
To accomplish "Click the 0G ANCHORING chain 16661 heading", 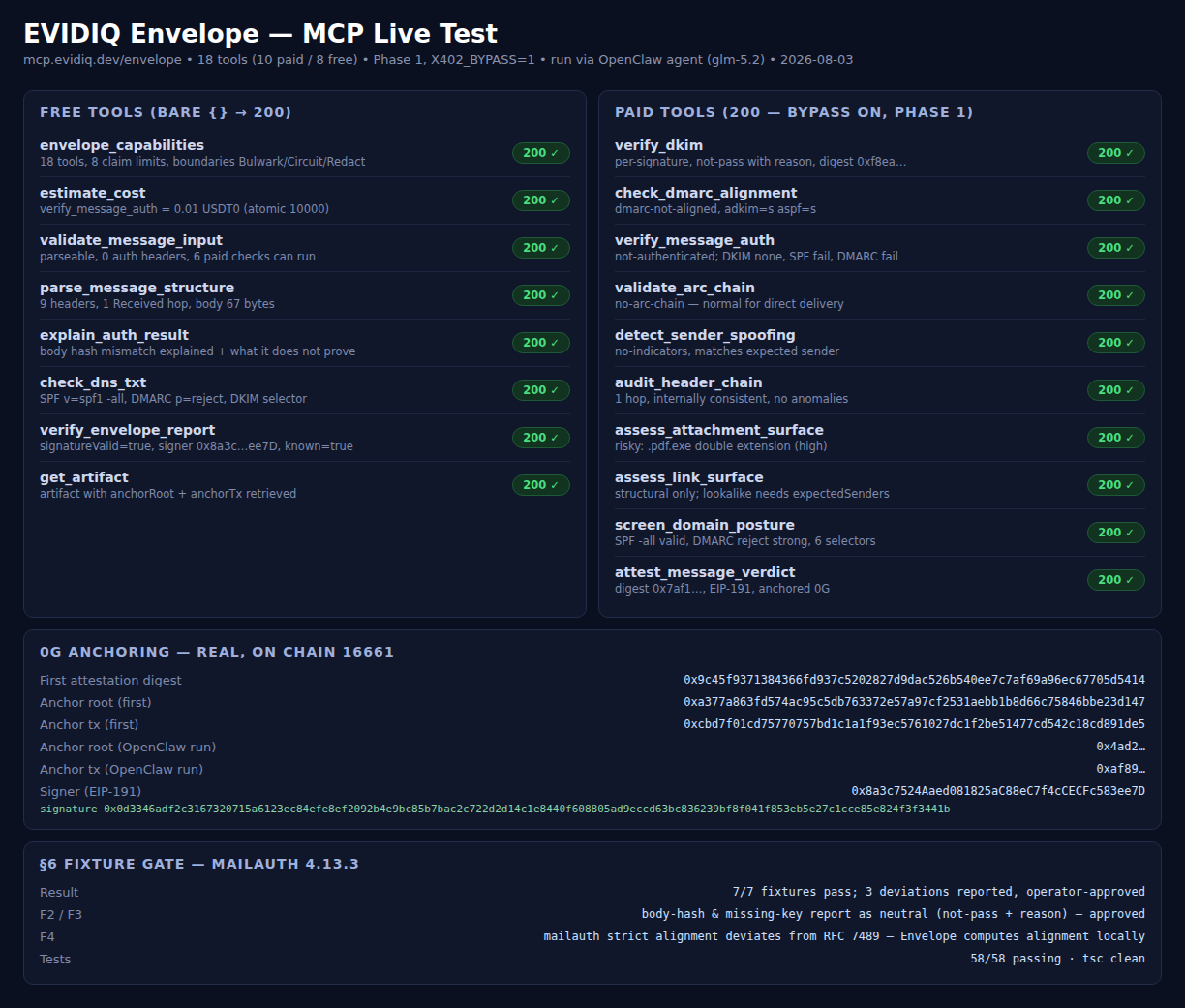I will 217,652.
